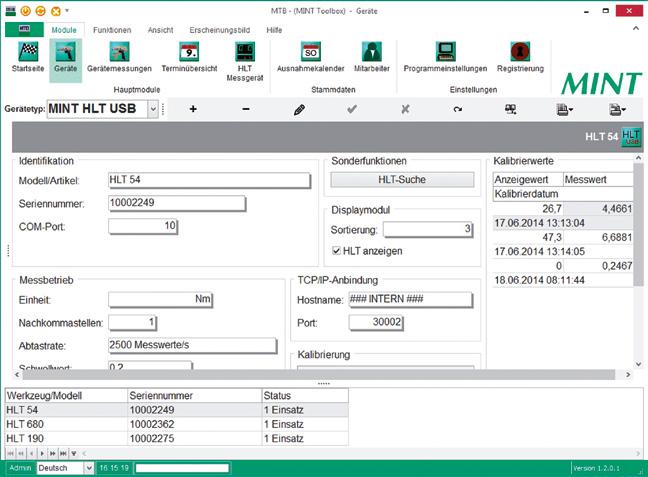Click the first yellow quick access icon
The width and height of the screenshot is (648, 477).
(x=26, y=11)
